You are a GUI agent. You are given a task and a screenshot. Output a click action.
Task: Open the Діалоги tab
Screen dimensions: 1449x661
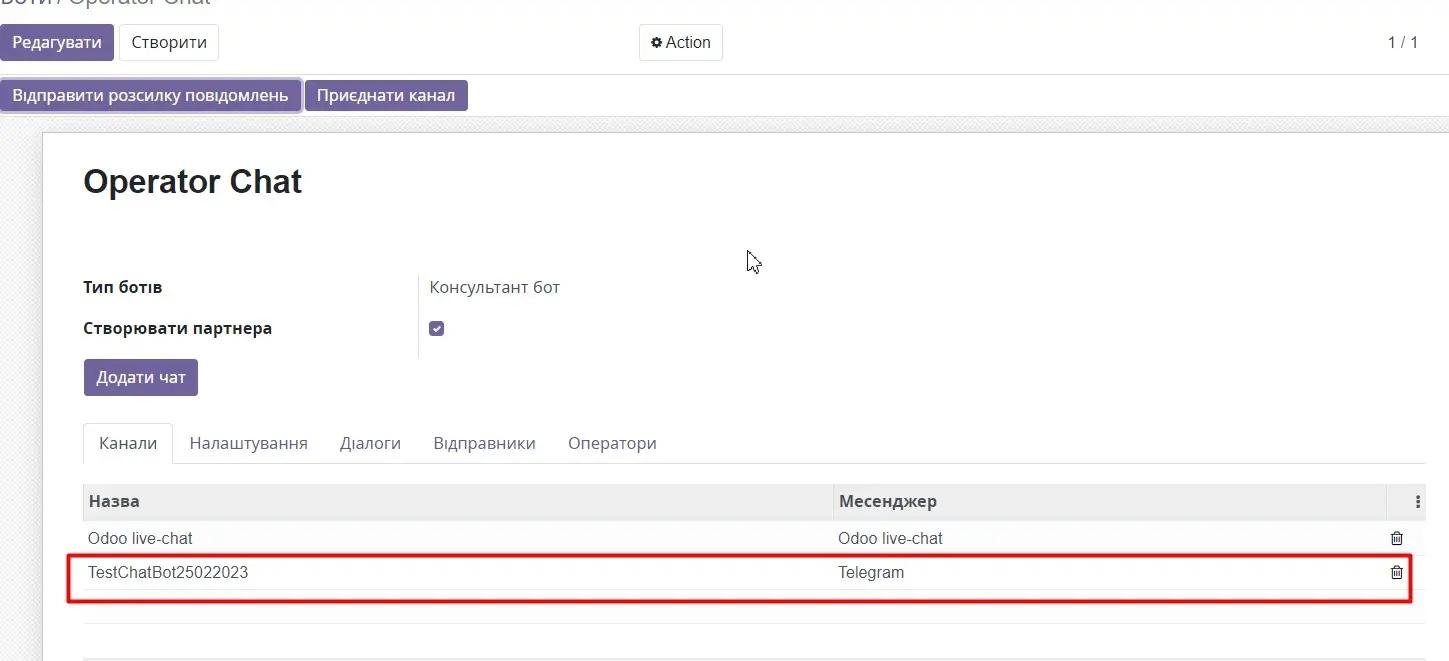coord(370,443)
